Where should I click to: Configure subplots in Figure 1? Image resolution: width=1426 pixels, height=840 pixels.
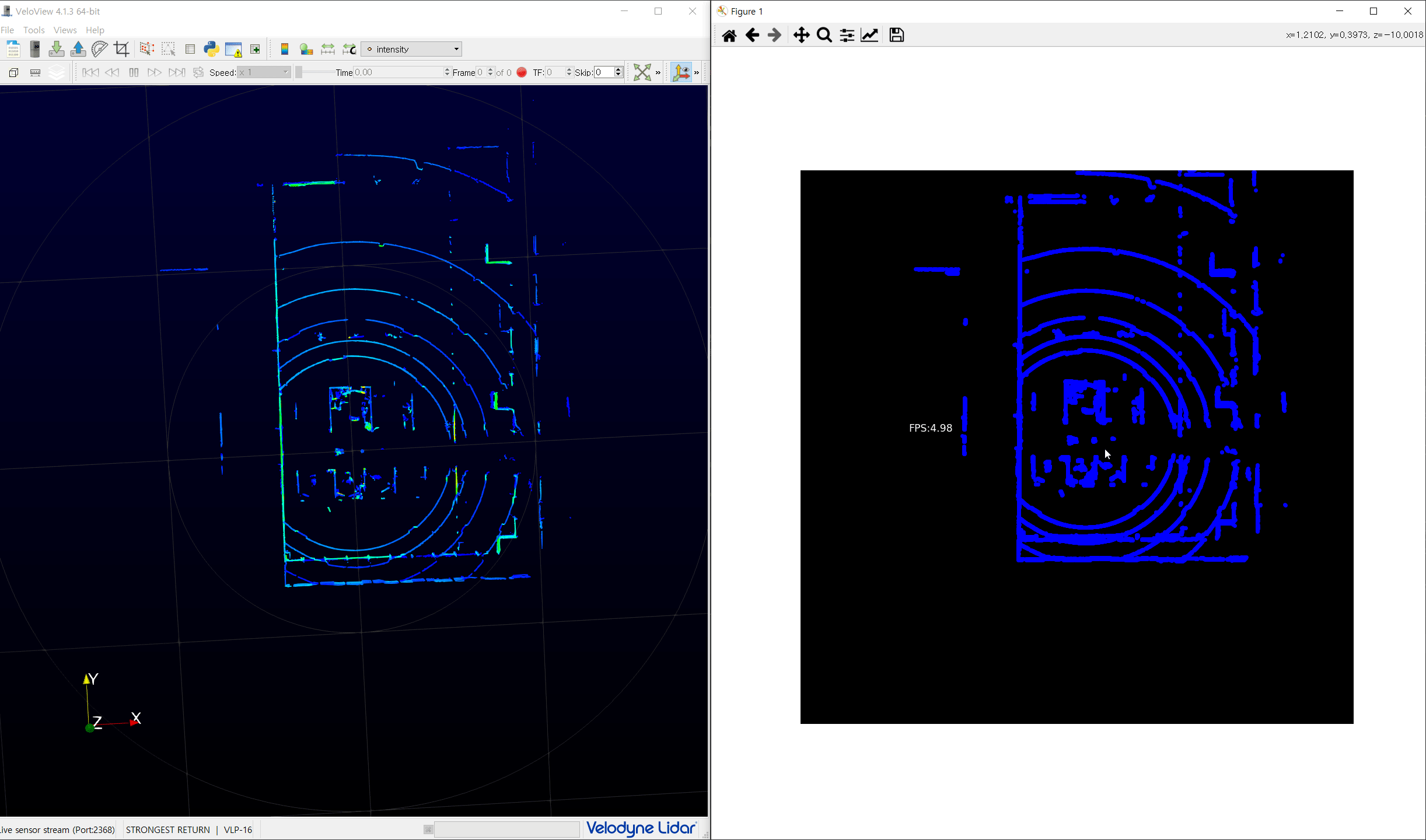point(847,36)
